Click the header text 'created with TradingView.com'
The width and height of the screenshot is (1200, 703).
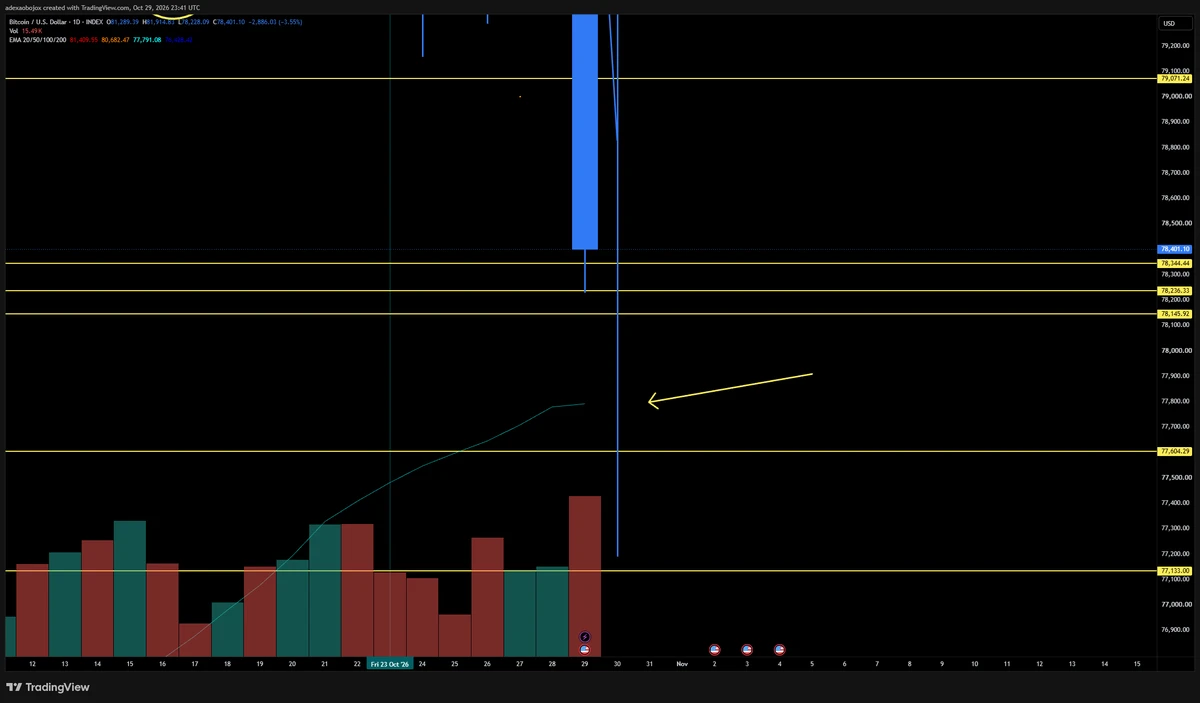click(x=84, y=7)
